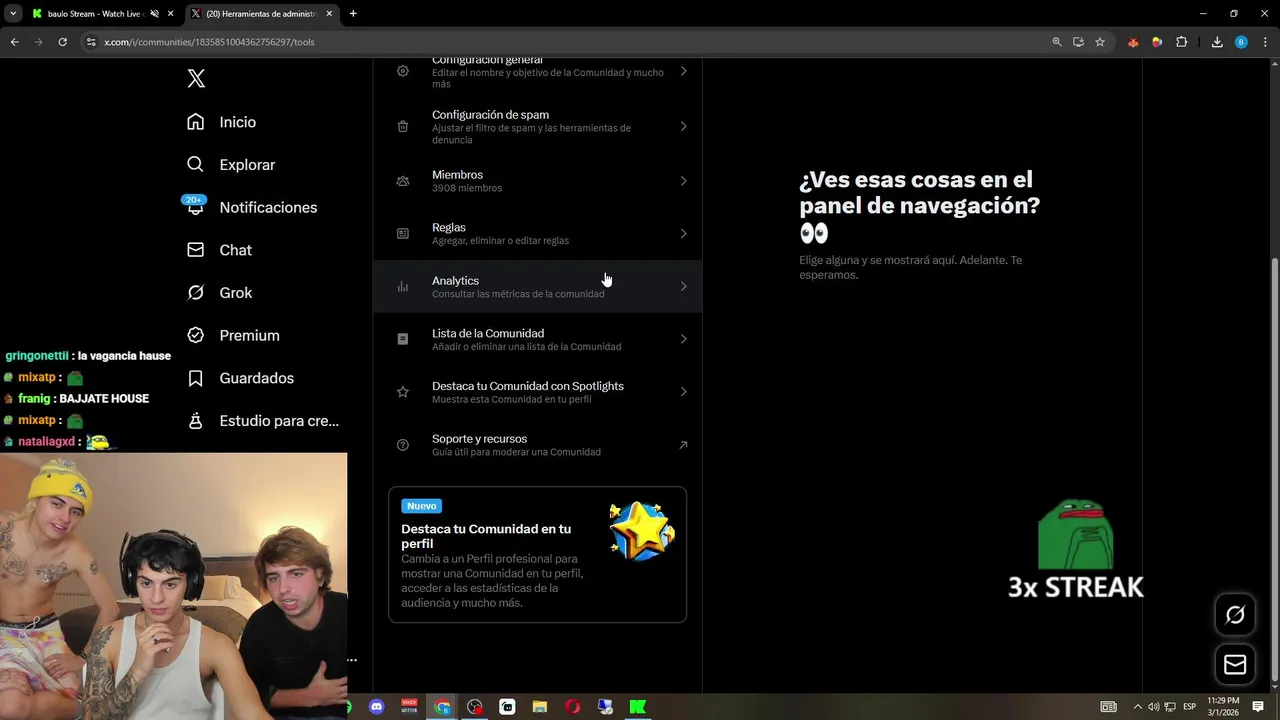Click the Spotlights star icon

pyautogui.click(x=403, y=392)
